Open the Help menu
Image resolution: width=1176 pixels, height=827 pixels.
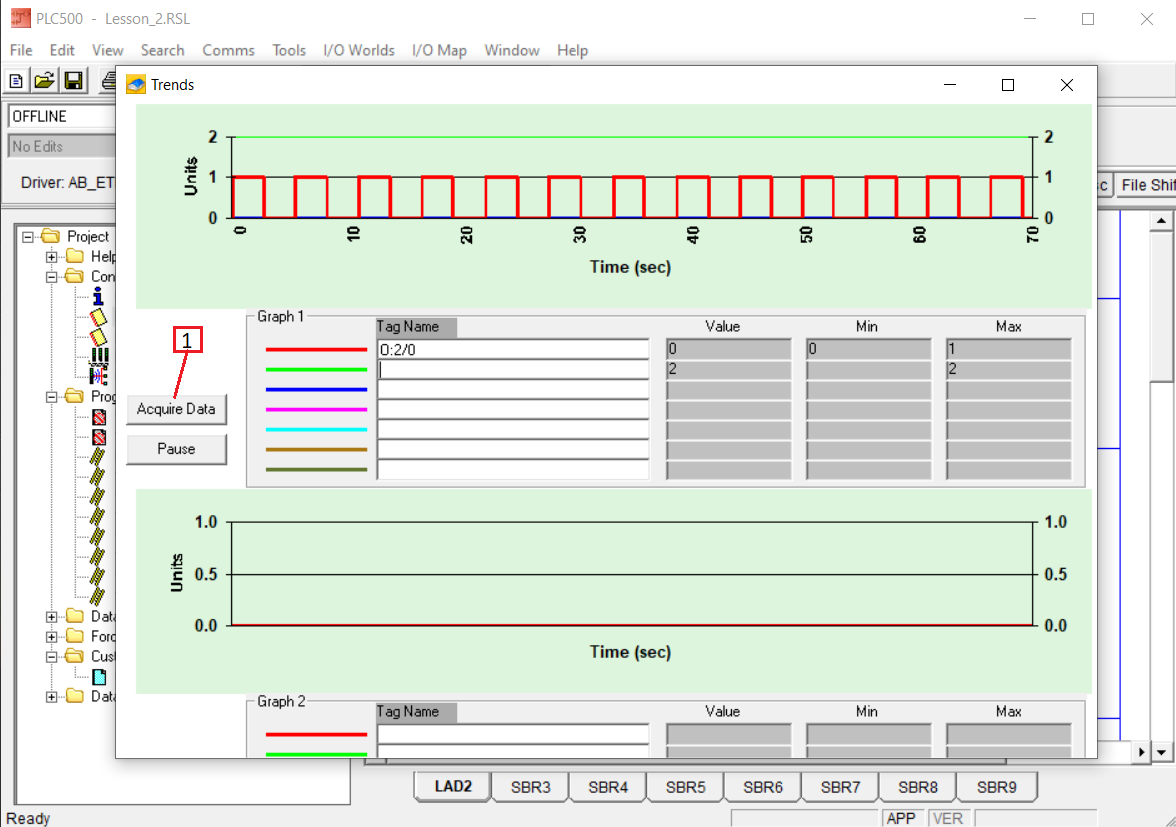[x=572, y=50]
